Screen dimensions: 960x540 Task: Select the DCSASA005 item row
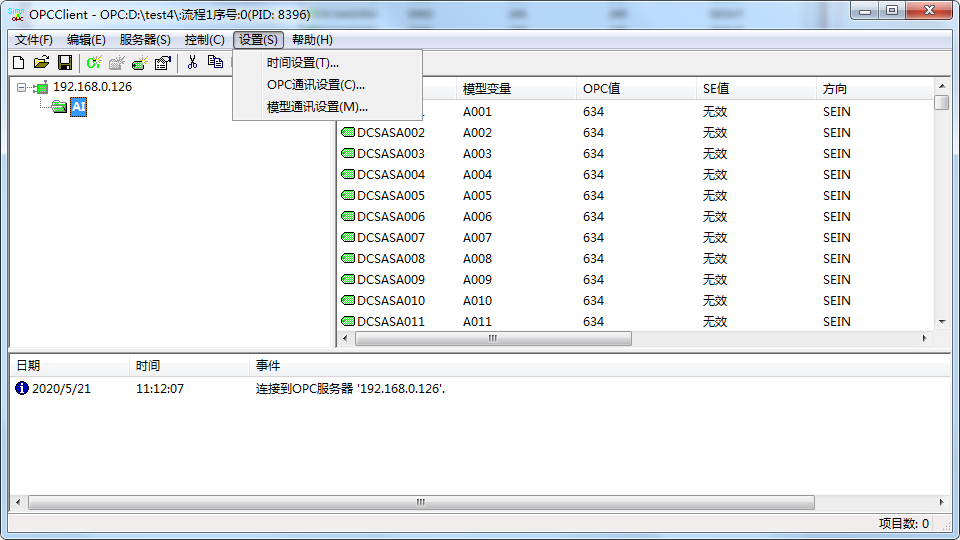point(390,196)
